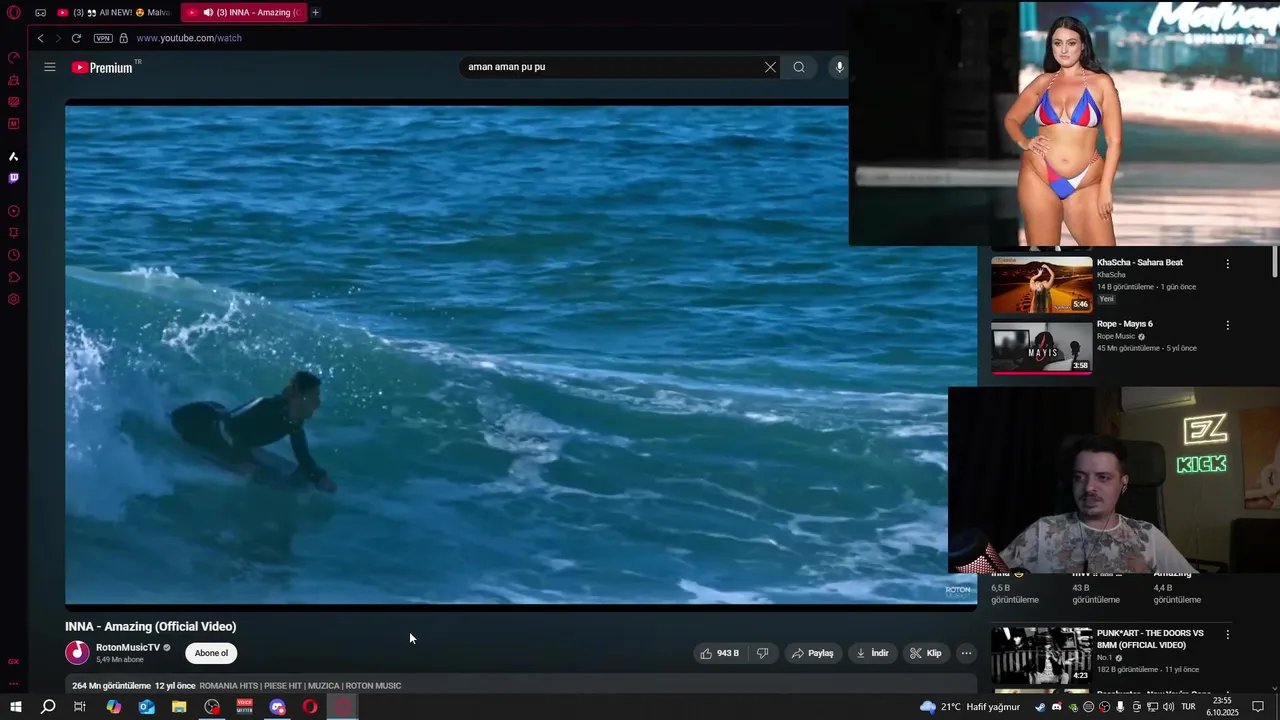Go back to the previous page

tap(40, 38)
